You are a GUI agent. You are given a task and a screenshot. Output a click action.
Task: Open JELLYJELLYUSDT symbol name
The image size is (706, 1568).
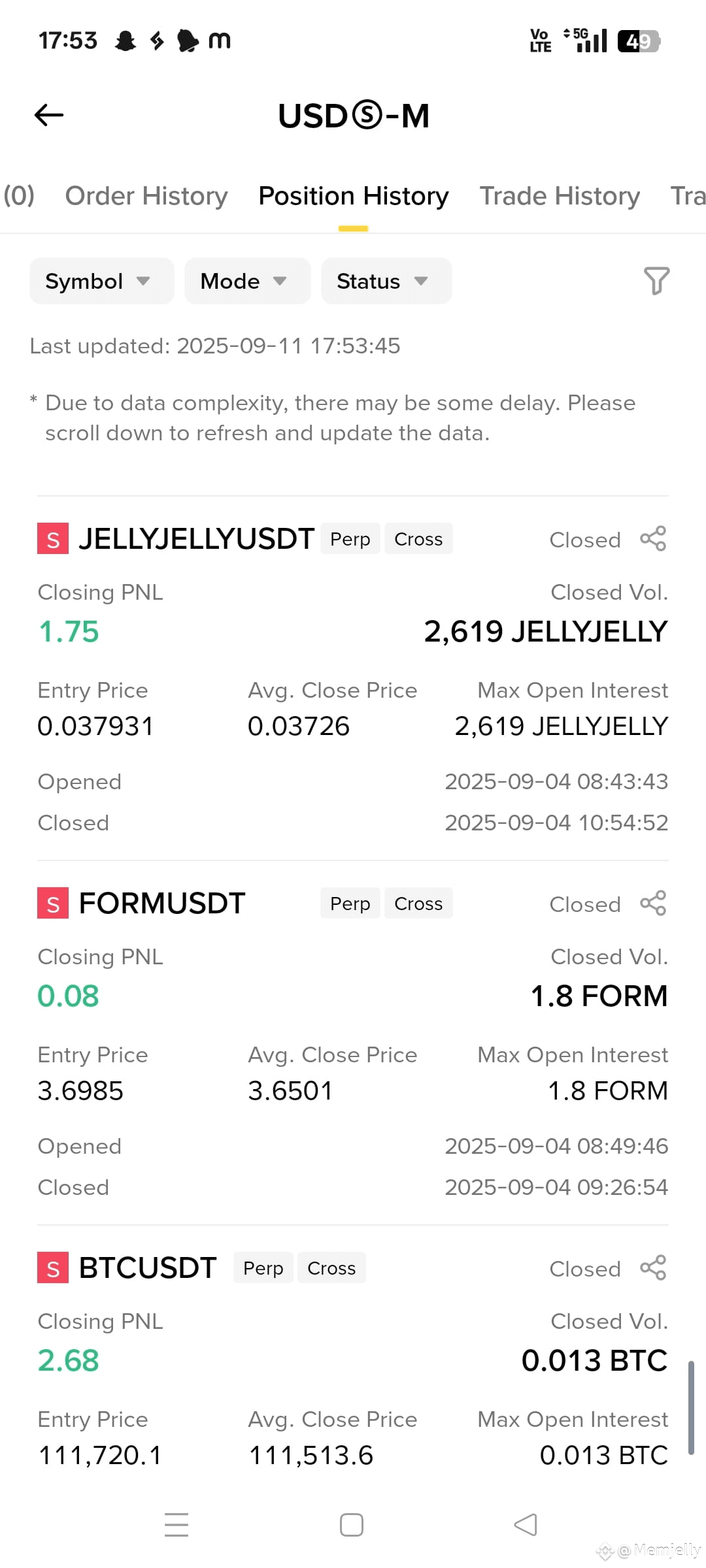point(196,539)
